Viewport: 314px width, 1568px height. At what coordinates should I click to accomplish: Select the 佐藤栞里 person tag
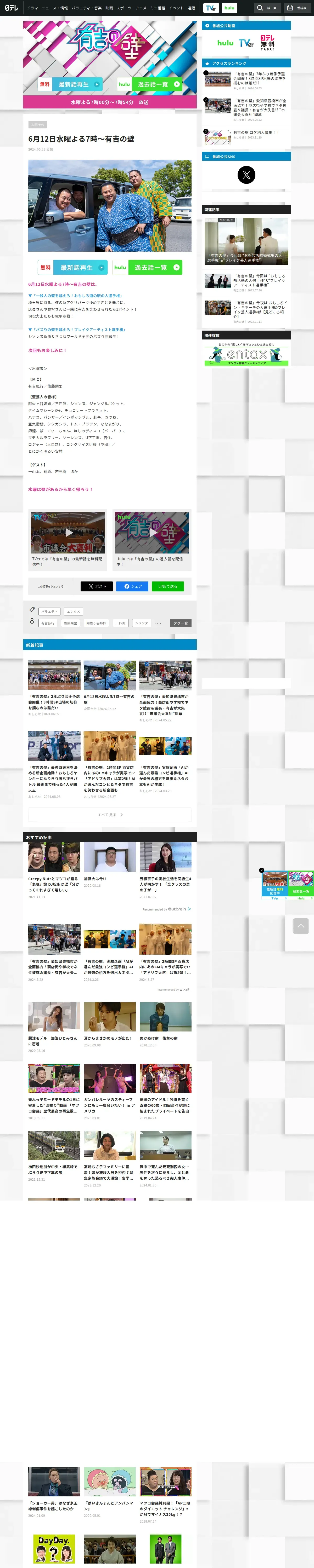click(70, 623)
